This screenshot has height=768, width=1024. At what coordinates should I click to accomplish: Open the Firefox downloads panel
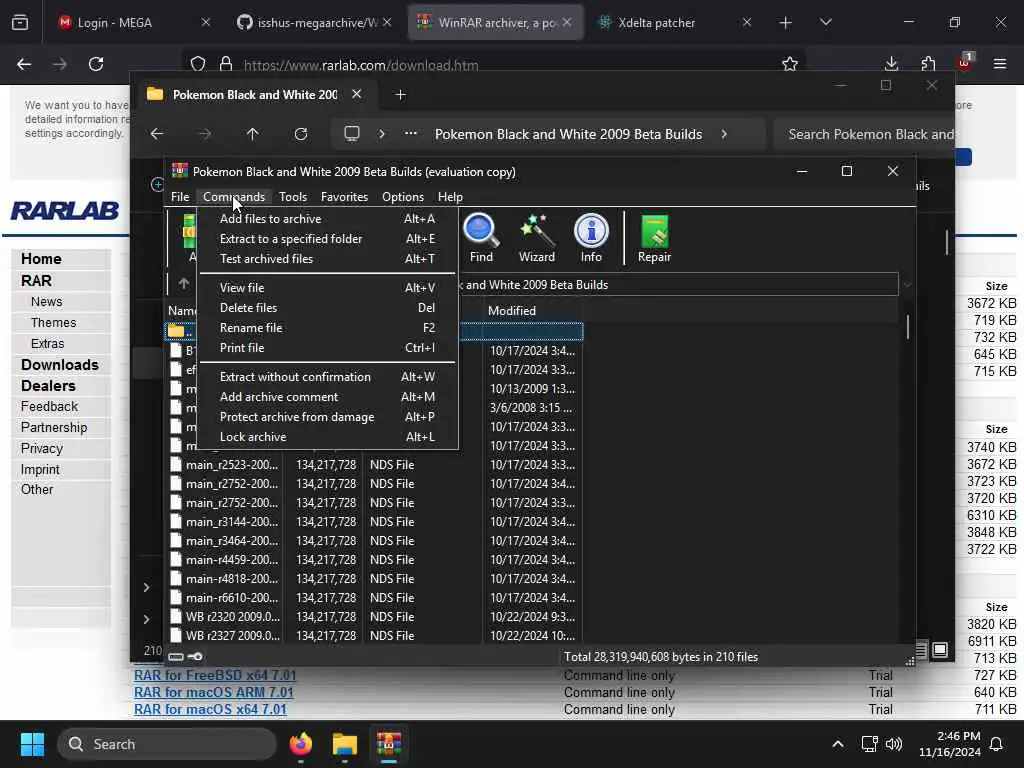point(891,64)
